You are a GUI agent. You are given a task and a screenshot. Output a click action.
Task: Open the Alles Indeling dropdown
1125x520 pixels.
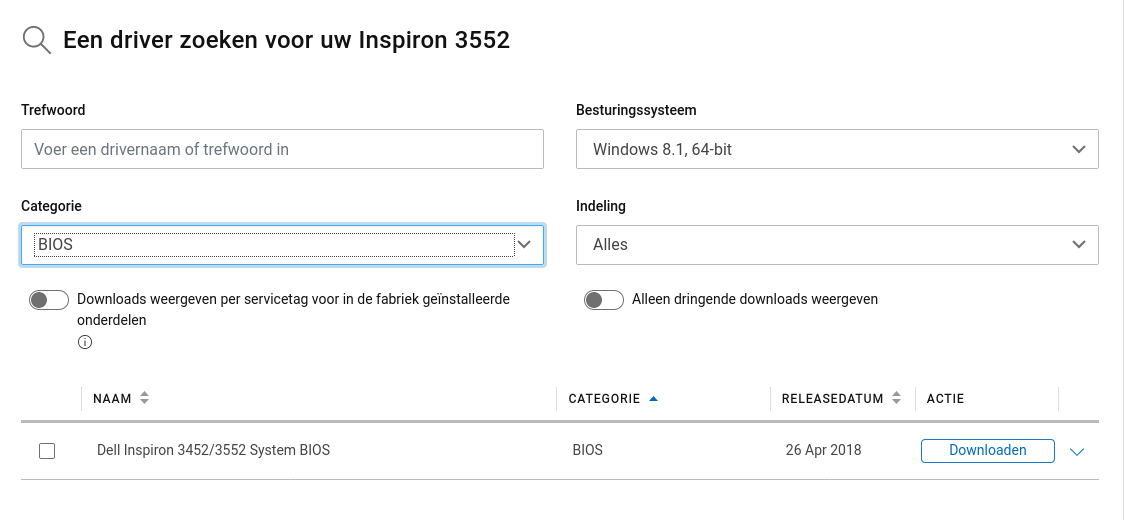[837, 245]
